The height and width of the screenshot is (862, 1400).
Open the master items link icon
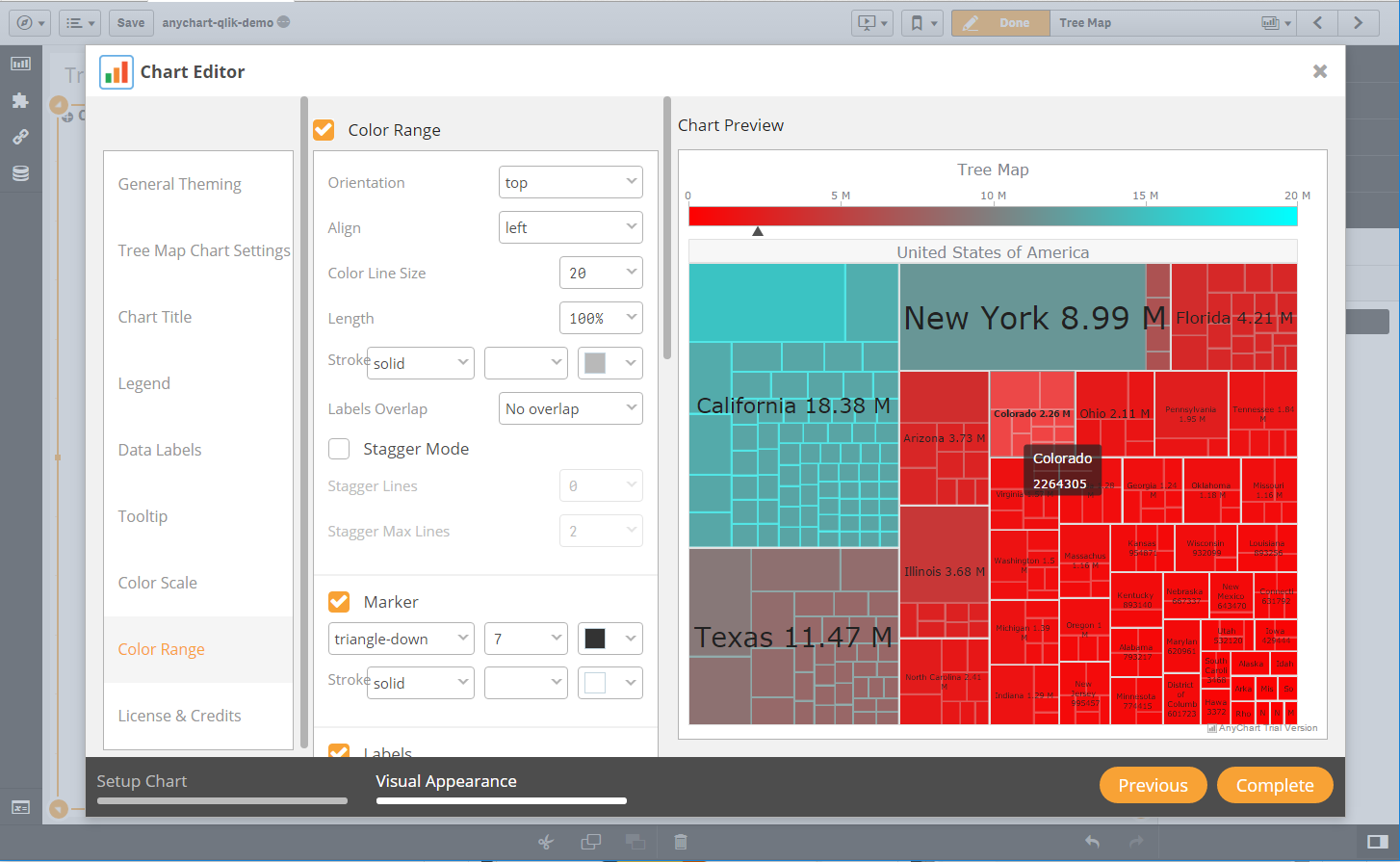click(20, 137)
